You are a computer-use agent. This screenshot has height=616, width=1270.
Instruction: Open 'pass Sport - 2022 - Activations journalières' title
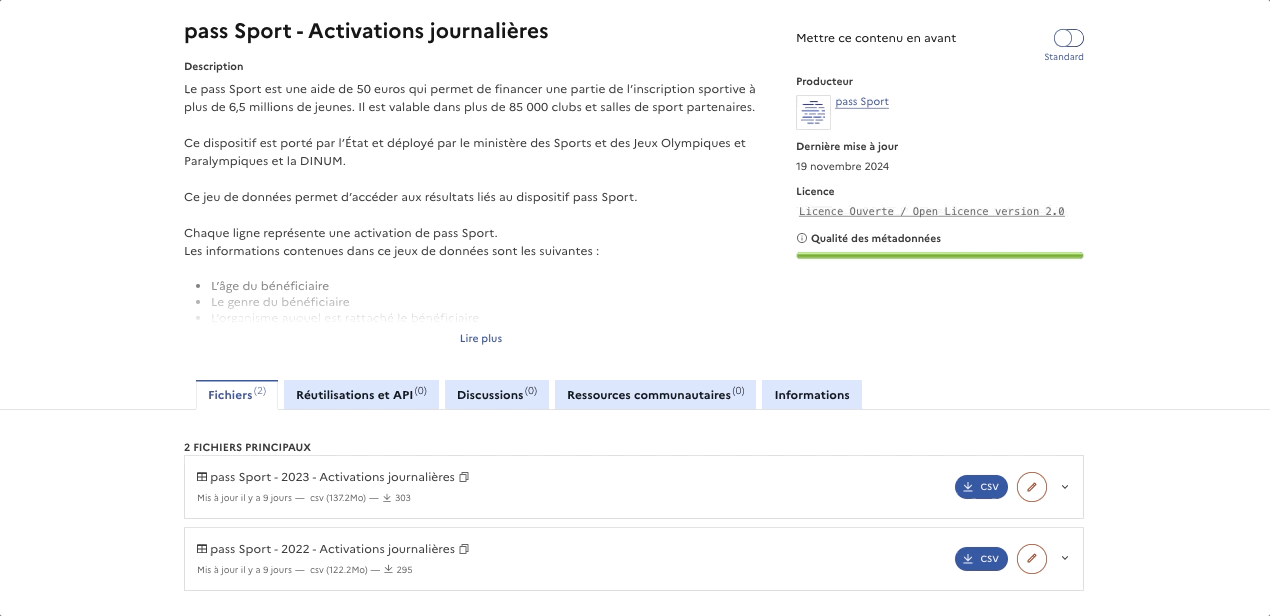[x=332, y=549]
